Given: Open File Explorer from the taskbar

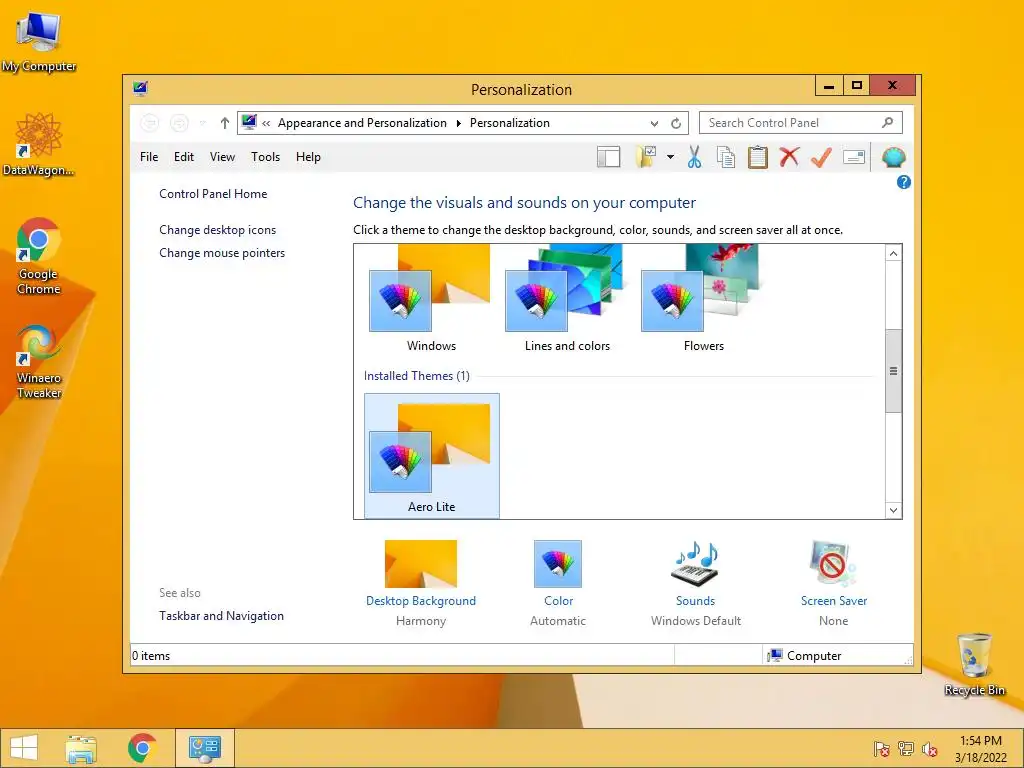Looking at the screenshot, I should click(x=81, y=748).
